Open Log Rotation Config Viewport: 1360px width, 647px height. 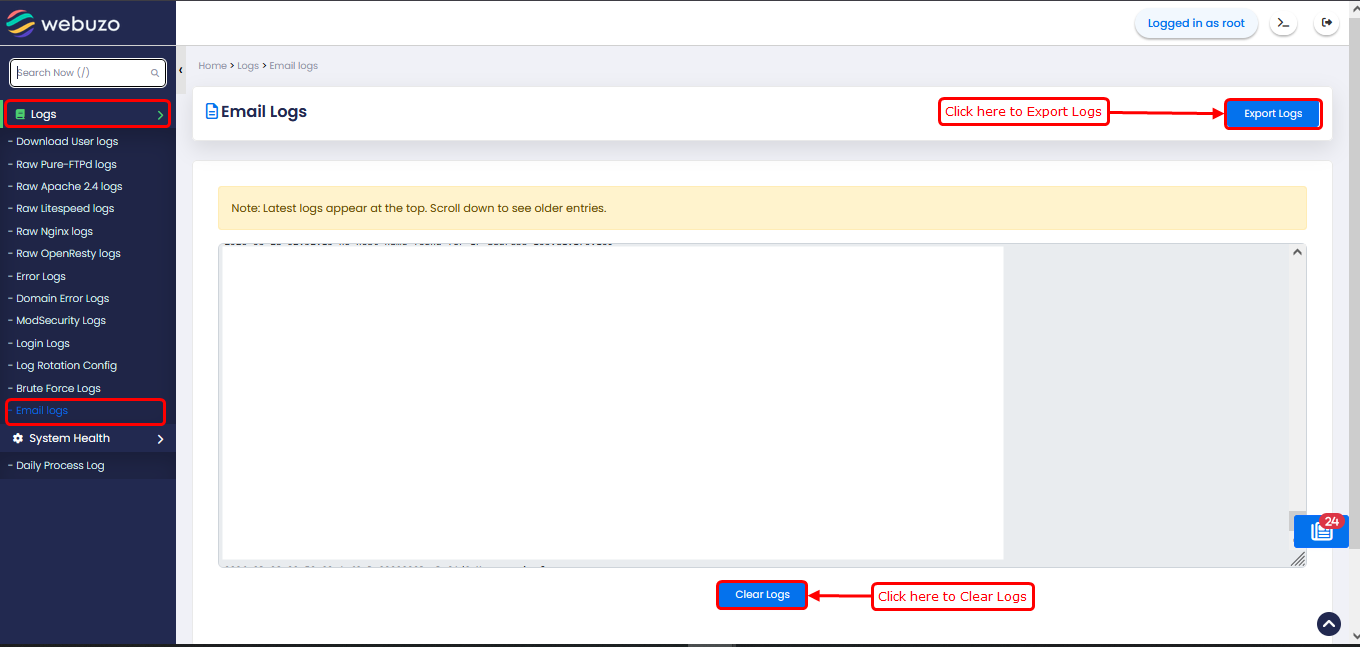tap(66, 366)
